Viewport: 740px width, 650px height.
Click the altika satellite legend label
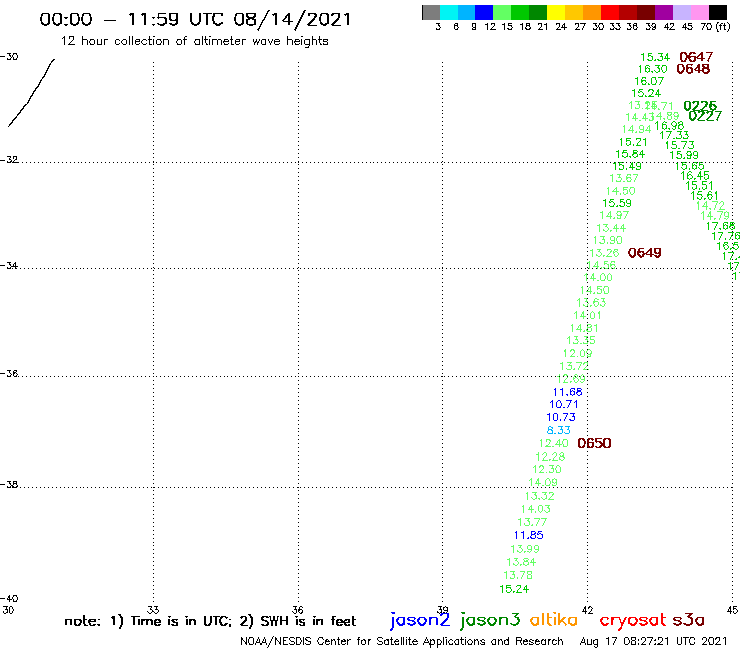click(x=553, y=619)
